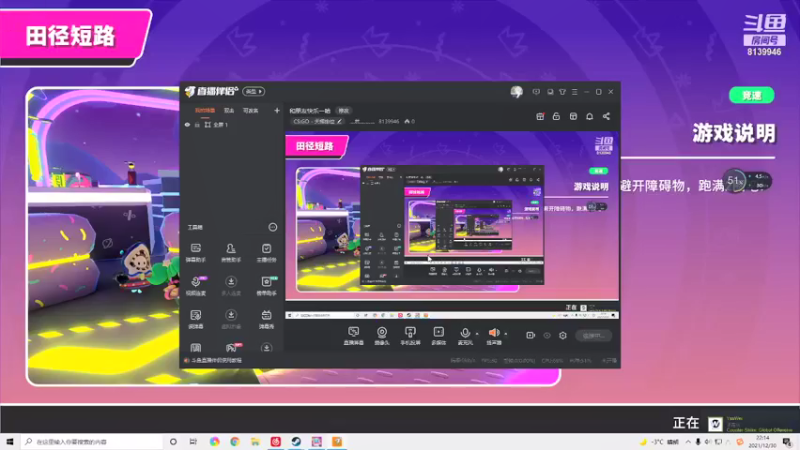Open the 弹幕助手 tool
This screenshot has width=800, height=450.
[196, 252]
